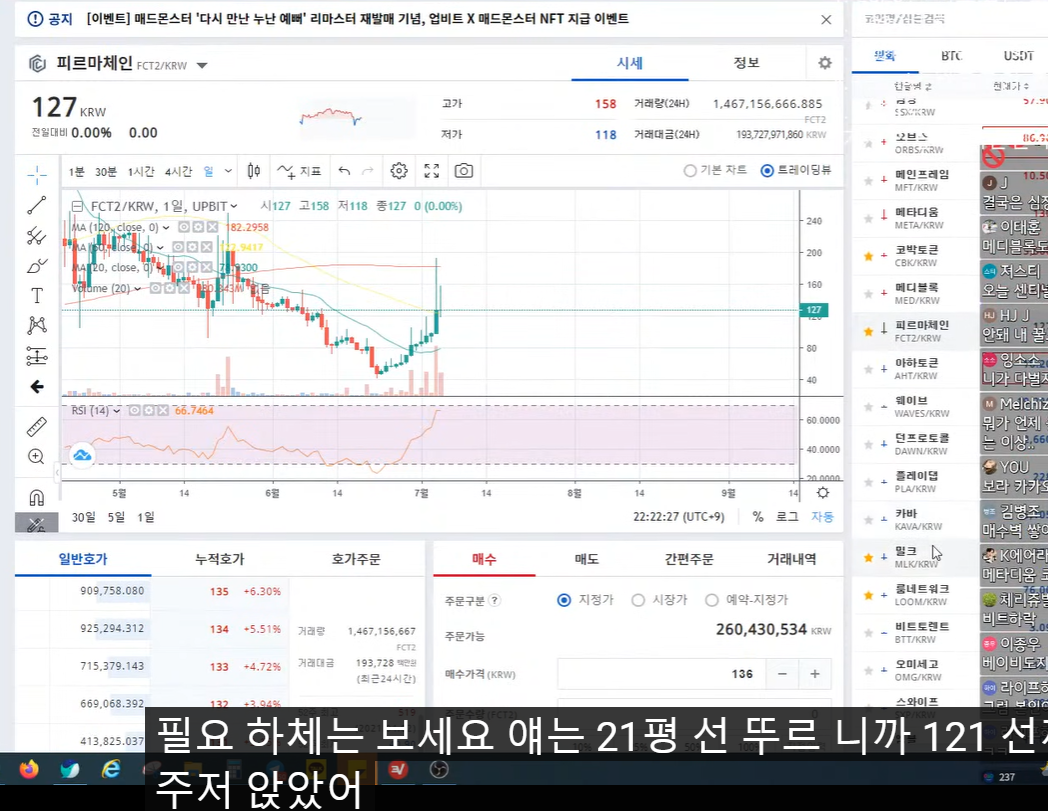1048x811 pixels.
Task: Switch market list to BTC tab
Action: 951,55
